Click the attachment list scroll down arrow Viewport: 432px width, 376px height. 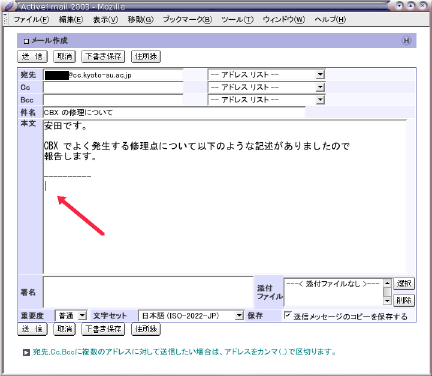(387, 301)
